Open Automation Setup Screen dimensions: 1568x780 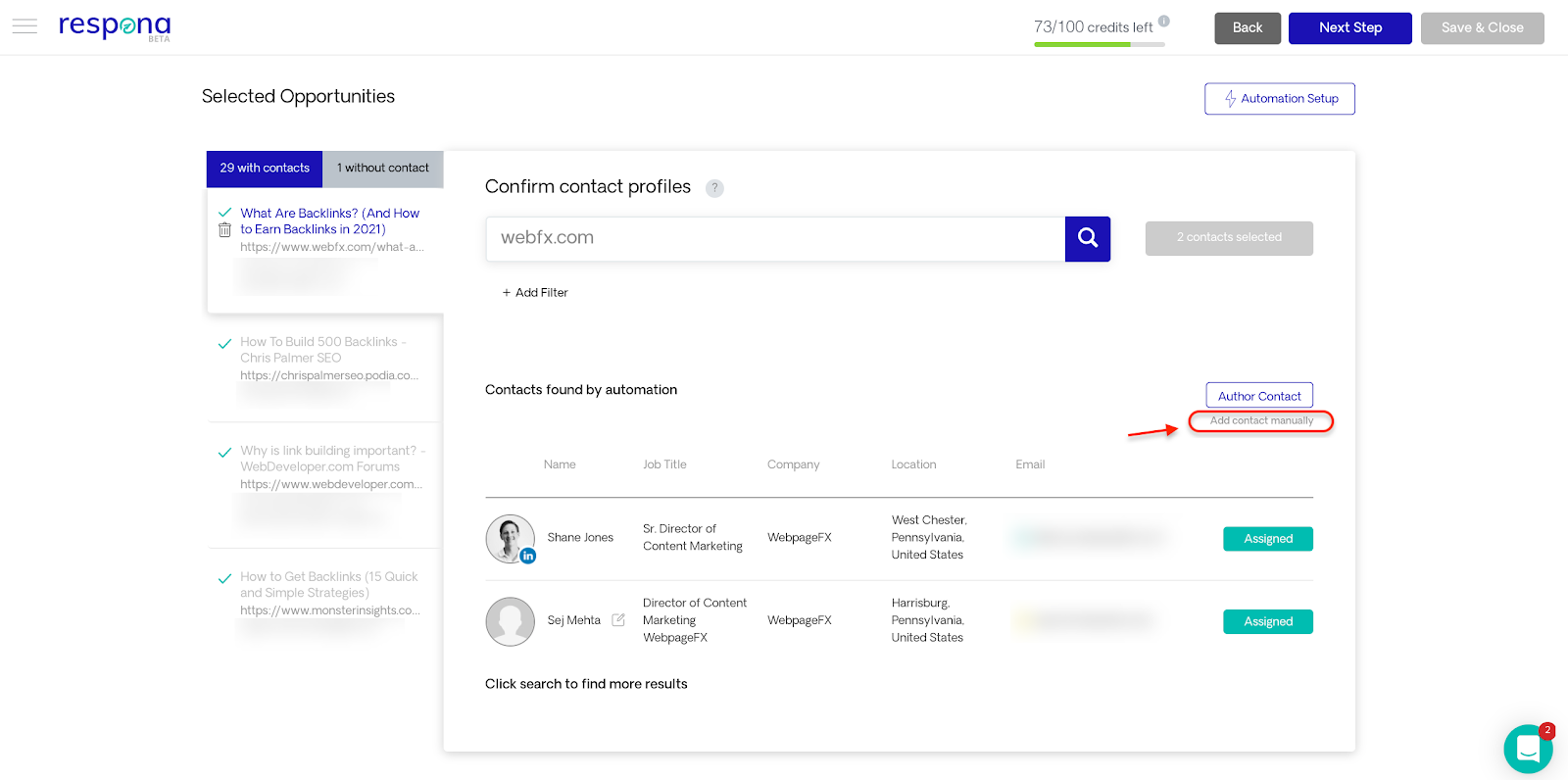click(1280, 99)
